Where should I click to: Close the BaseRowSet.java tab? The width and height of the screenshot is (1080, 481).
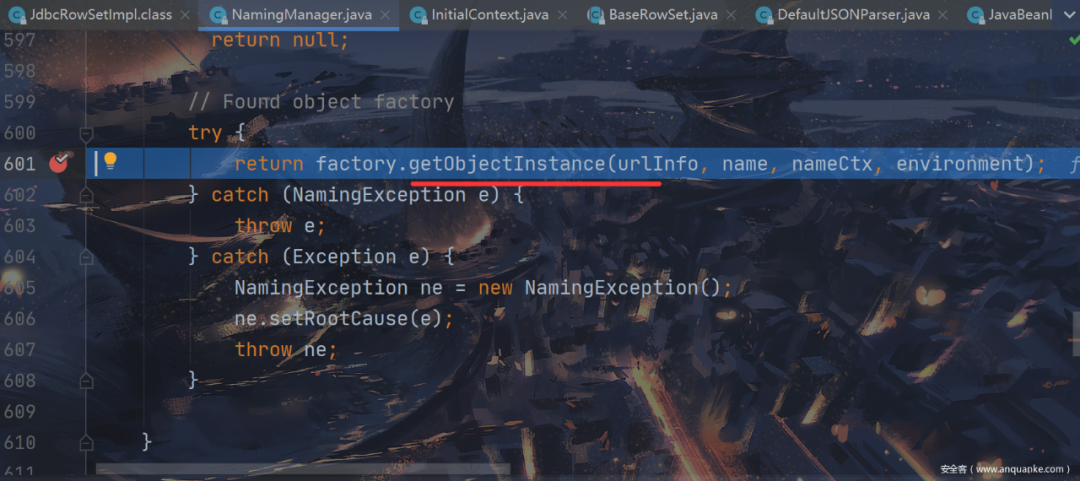tap(732, 14)
